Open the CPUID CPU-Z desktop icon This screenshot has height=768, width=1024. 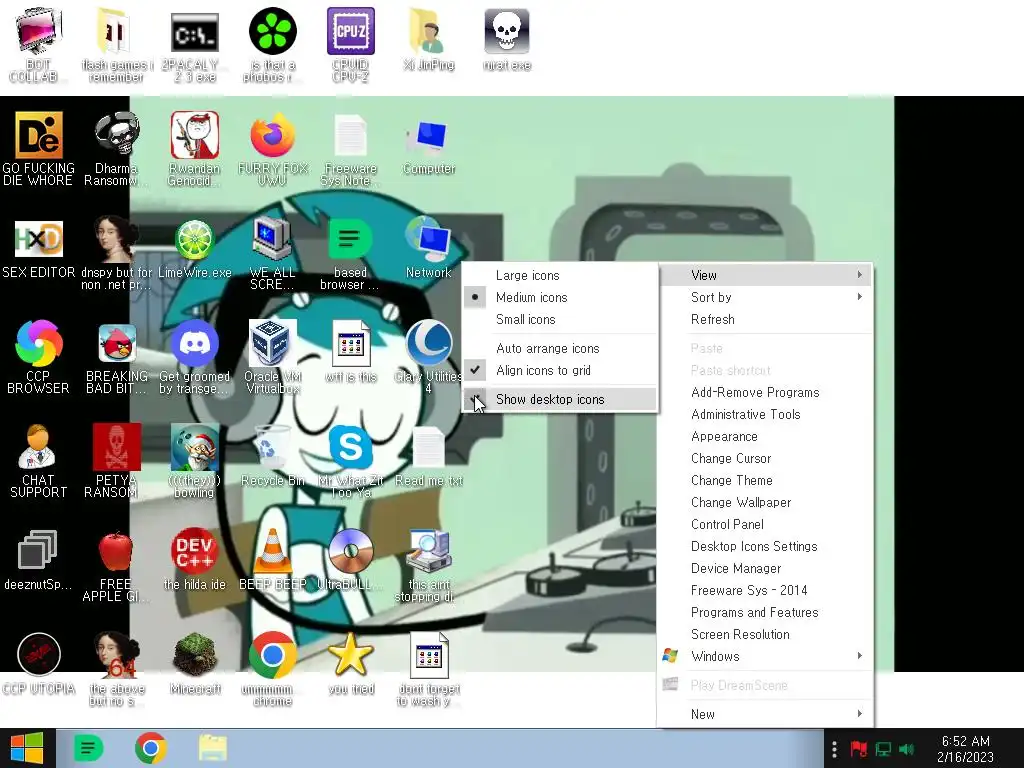click(351, 31)
